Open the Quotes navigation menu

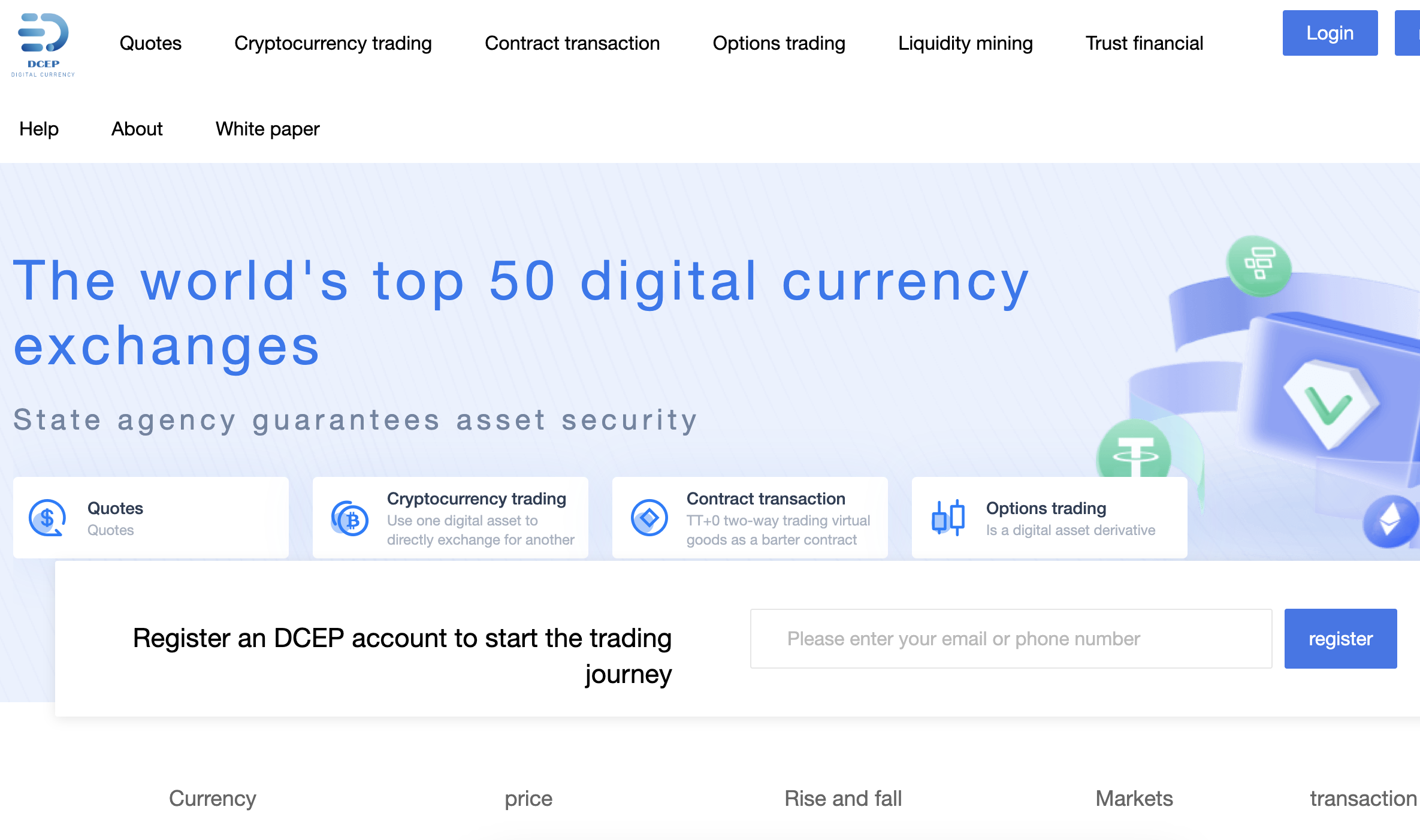click(150, 43)
